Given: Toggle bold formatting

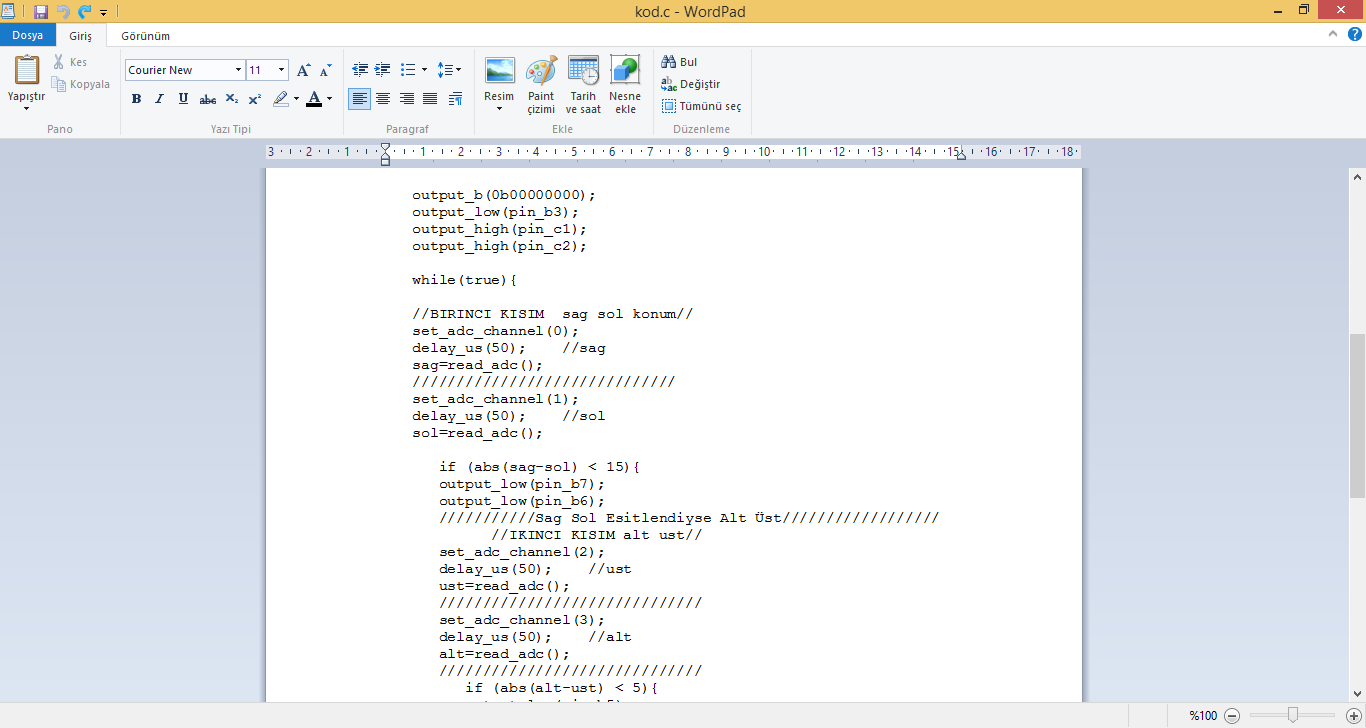Looking at the screenshot, I should coord(136,99).
